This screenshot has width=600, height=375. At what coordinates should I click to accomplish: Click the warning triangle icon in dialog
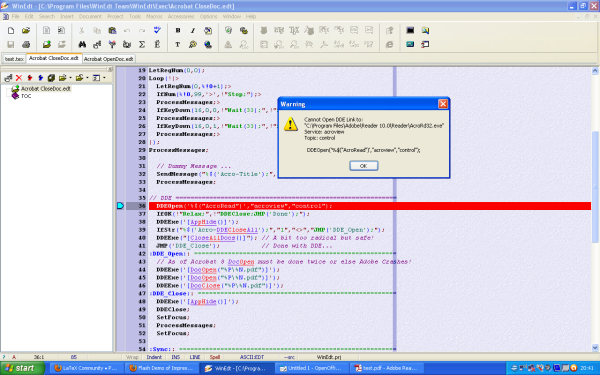290,124
